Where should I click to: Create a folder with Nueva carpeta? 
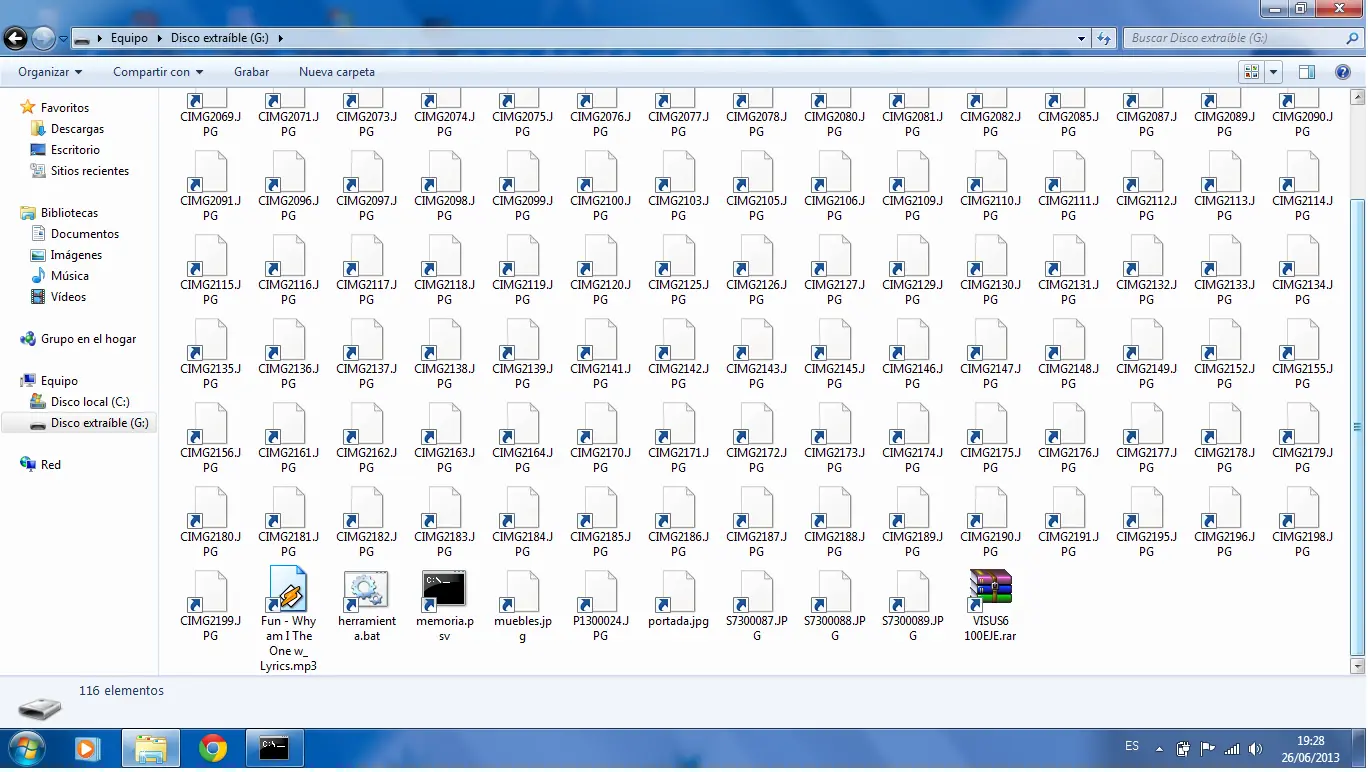pyautogui.click(x=337, y=72)
